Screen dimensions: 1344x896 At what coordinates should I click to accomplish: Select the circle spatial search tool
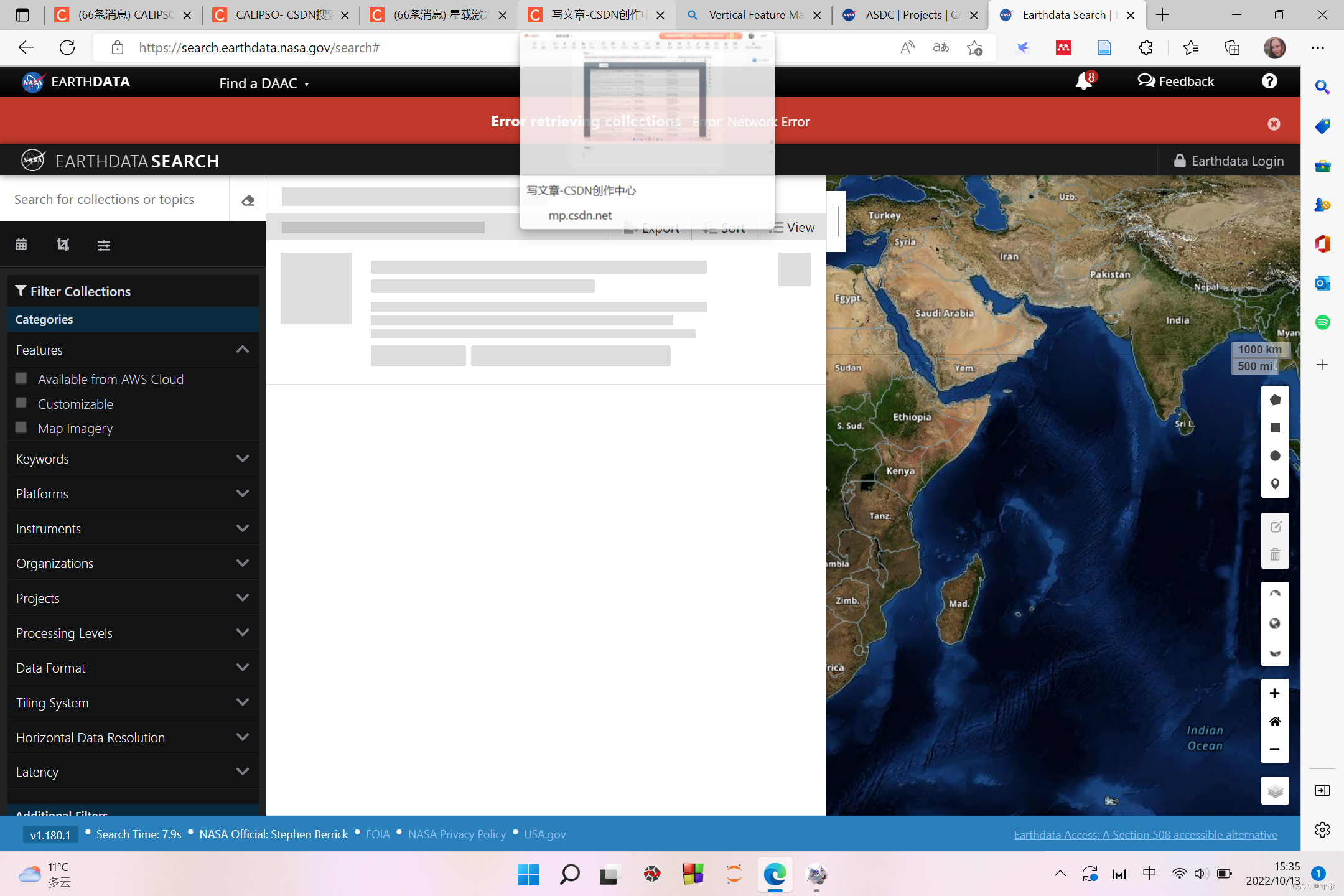1275,456
